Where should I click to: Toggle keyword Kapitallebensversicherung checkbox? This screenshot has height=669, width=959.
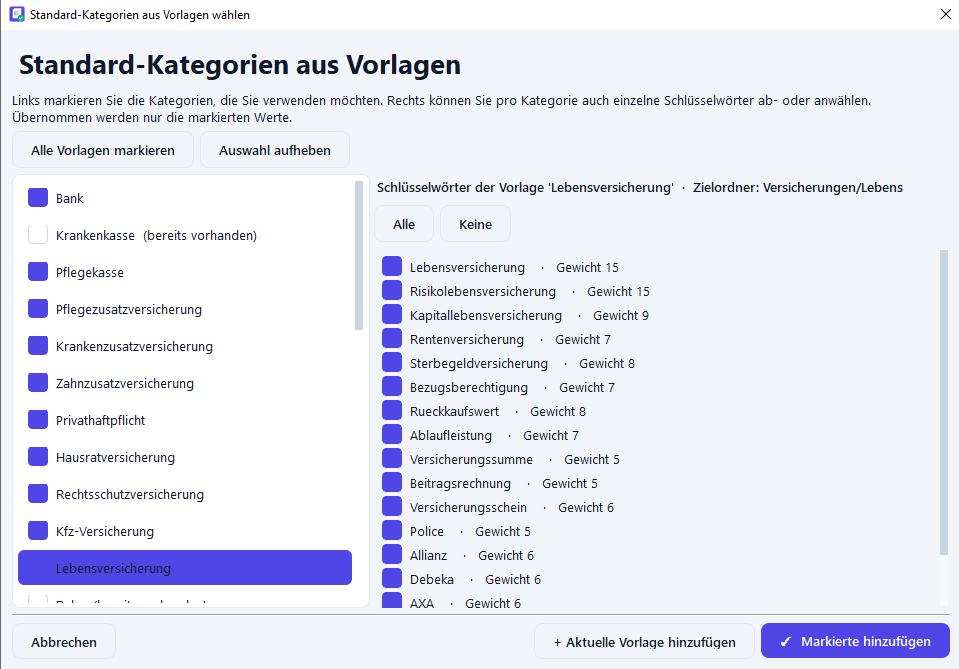(x=392, y=314)
